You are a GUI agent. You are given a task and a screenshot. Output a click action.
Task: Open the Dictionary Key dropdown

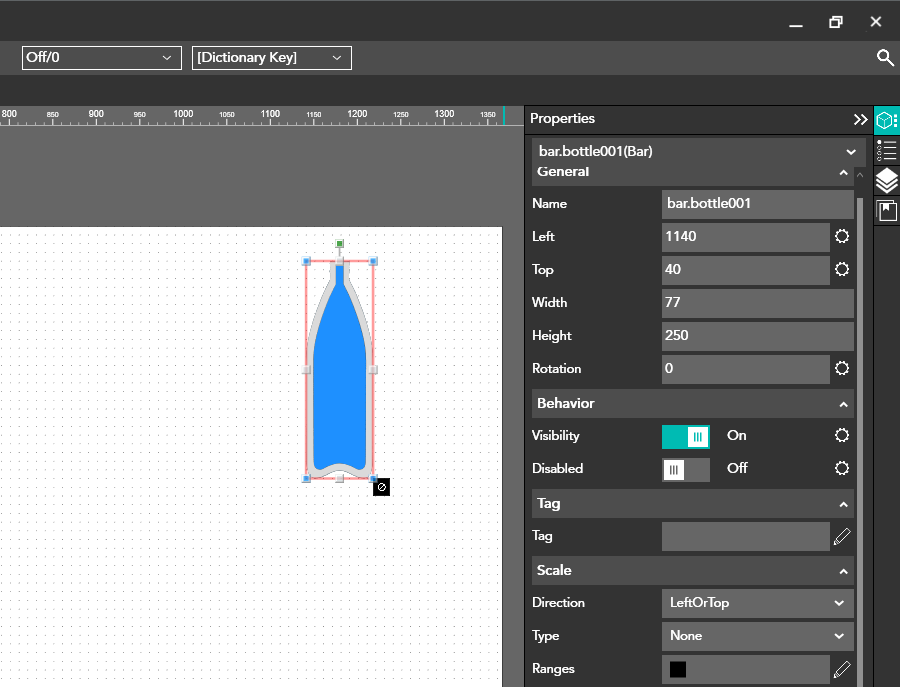coord(272,58)
